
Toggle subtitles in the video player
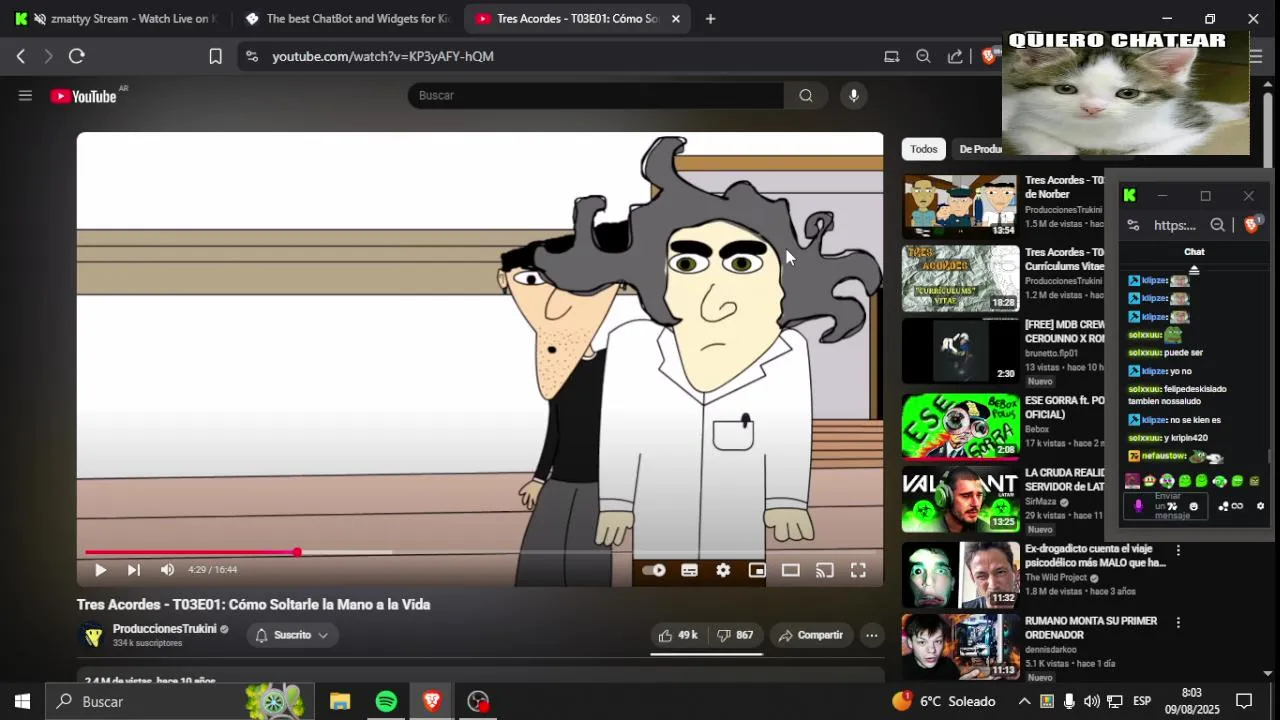coord(689,570)
